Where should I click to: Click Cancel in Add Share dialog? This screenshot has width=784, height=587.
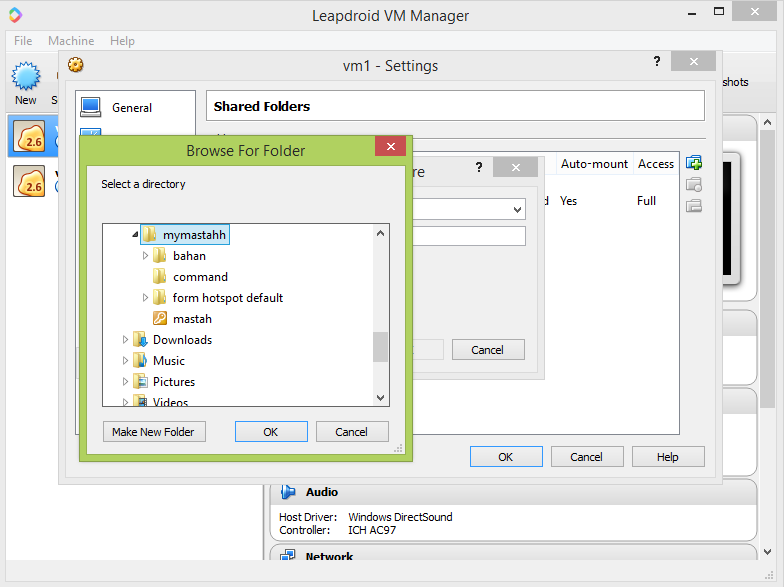point(488,350)
